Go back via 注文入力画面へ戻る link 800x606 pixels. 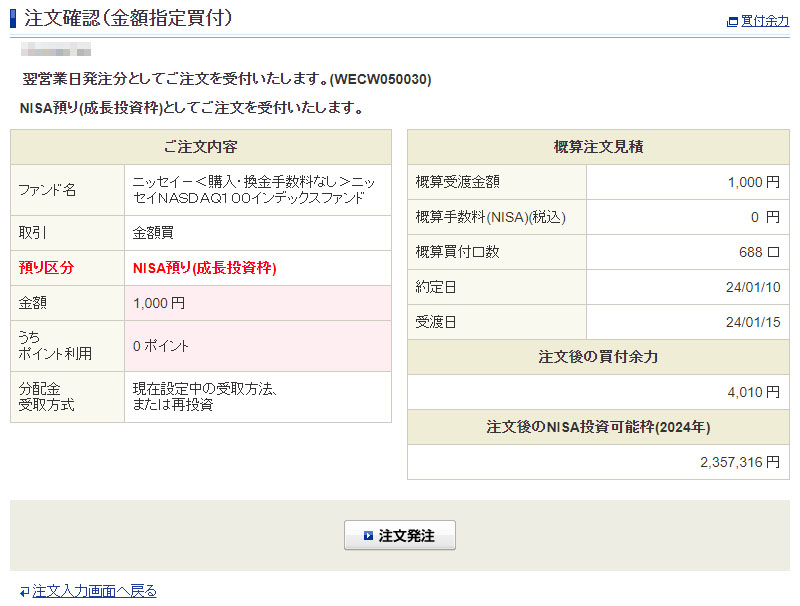94,591
